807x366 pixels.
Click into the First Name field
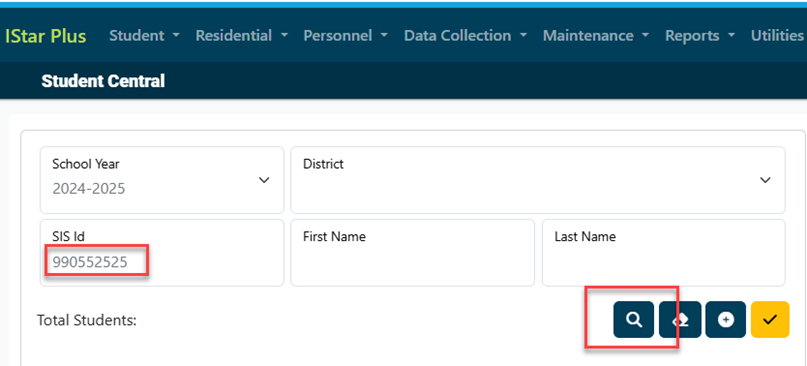(x=412, y=253)
